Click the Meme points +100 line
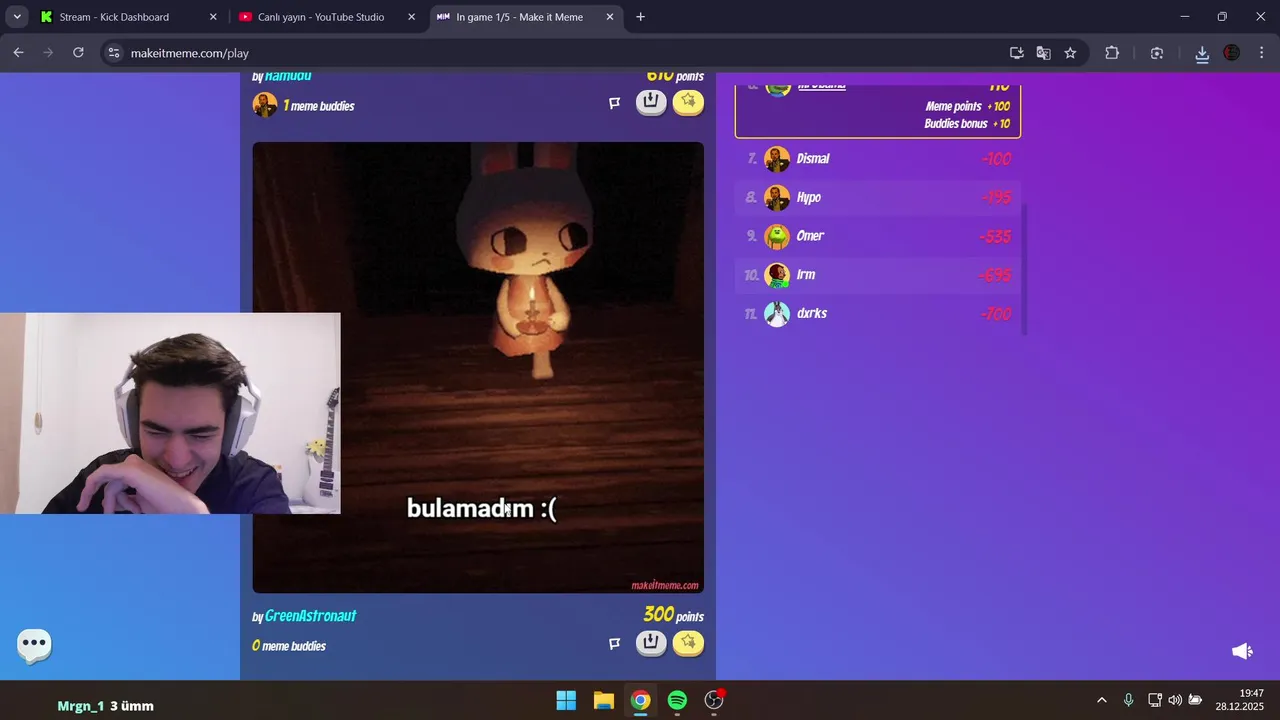This screenshot has height=720, width=1280. pyautogui.click(x=967, y=107)
